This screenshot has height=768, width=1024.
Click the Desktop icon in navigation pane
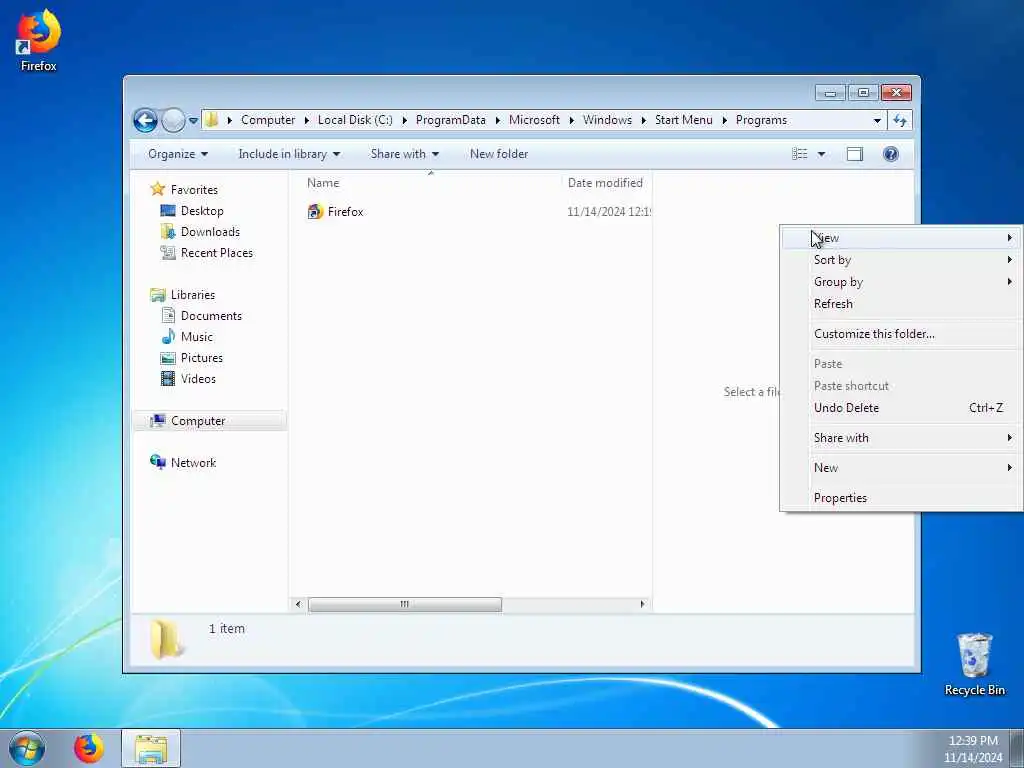coord(168,210)
